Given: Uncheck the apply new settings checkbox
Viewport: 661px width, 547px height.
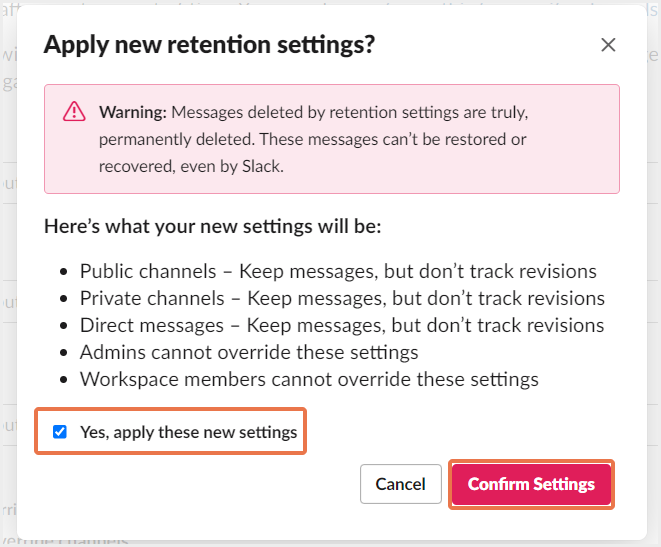Looking at the screenshot, I should 60,432.
